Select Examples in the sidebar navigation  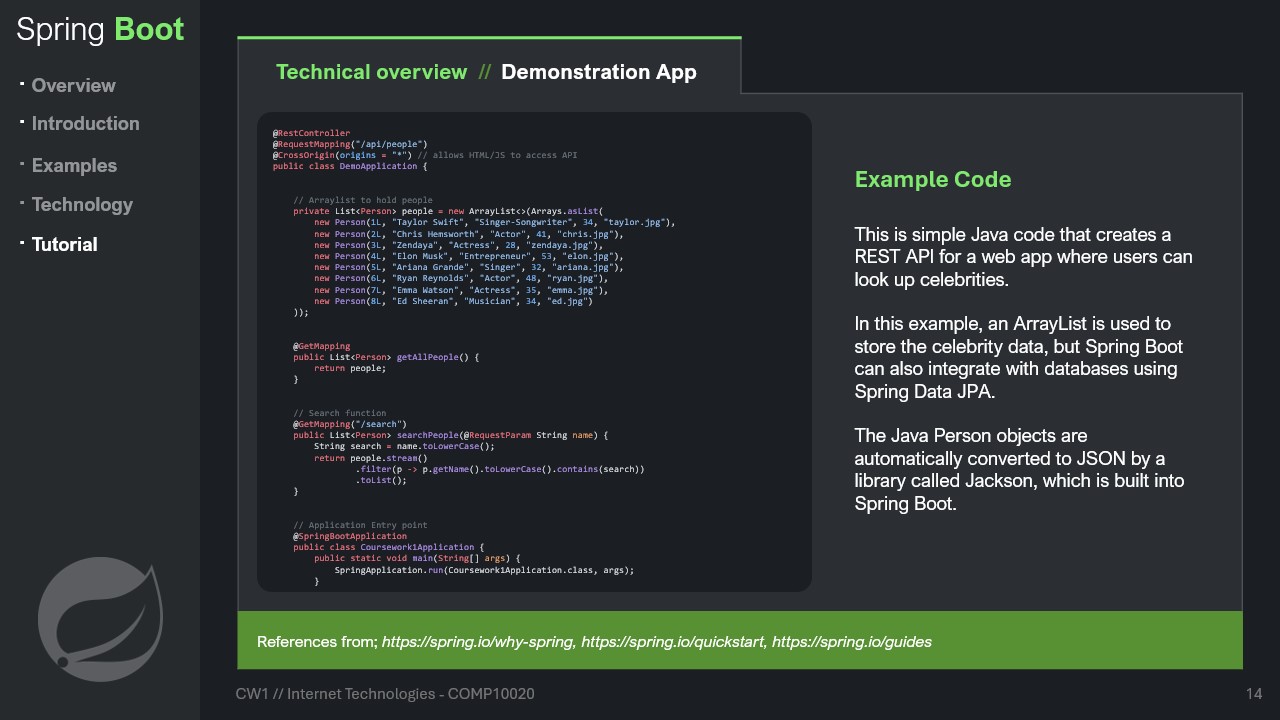tap(74, 166)
